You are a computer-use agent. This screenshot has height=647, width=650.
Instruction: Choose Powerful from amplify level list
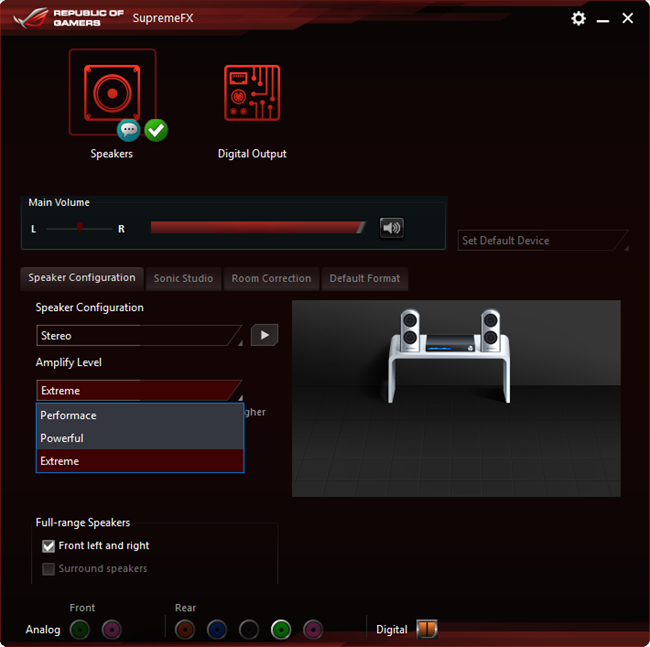pyautogui.click(x=140, y=438)
